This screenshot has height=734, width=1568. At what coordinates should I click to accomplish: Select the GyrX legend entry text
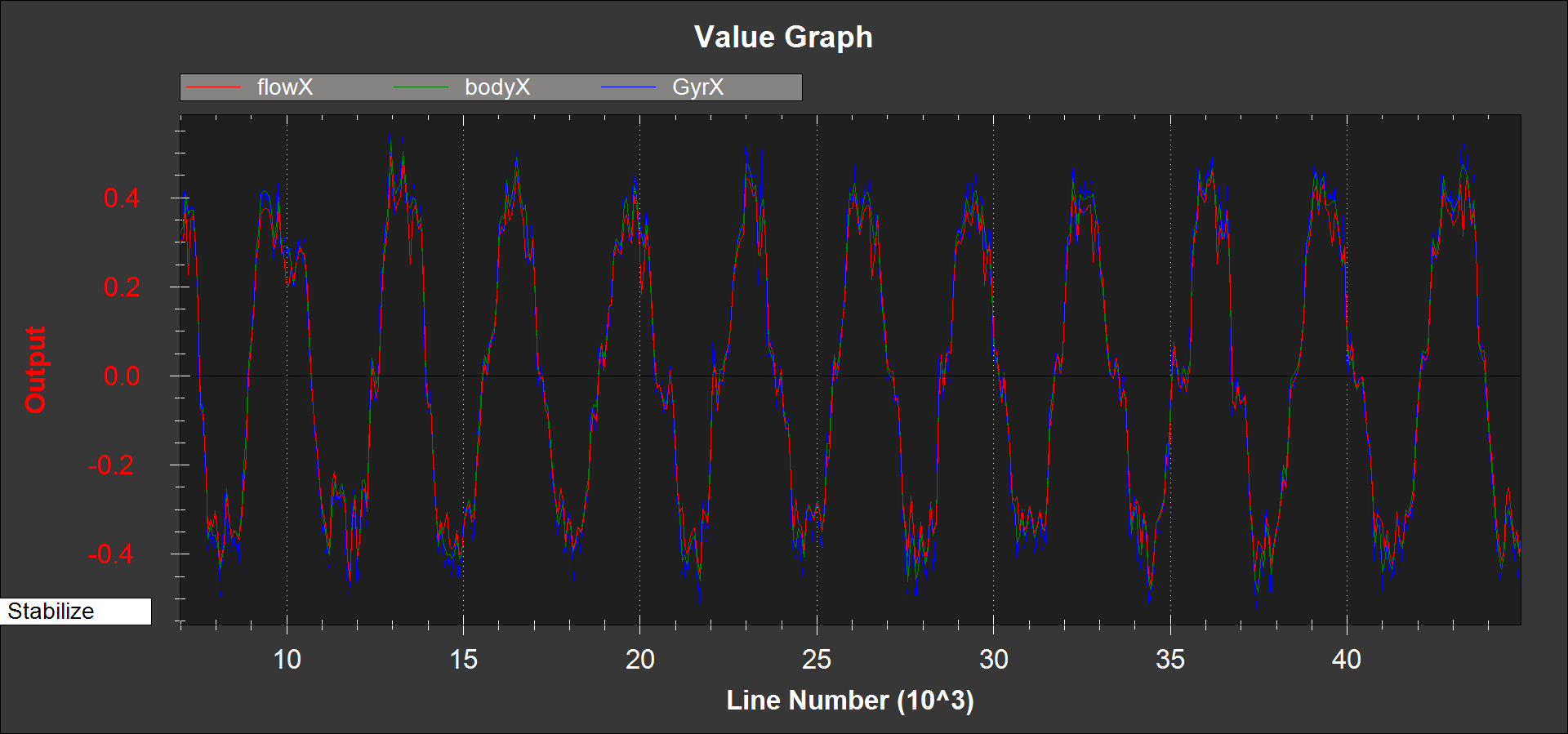697,87
